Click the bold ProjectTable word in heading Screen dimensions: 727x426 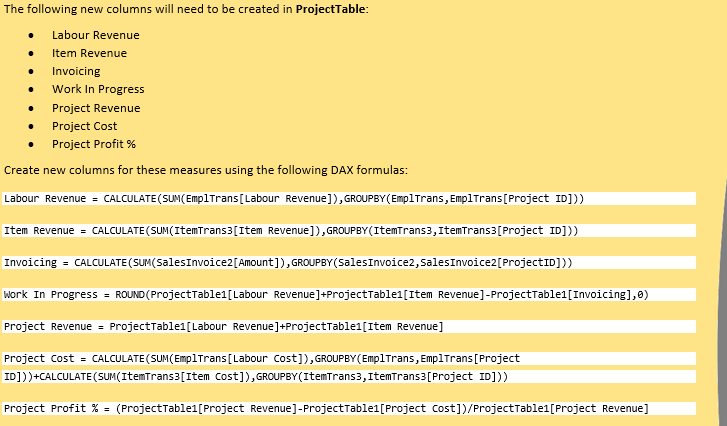331,8
